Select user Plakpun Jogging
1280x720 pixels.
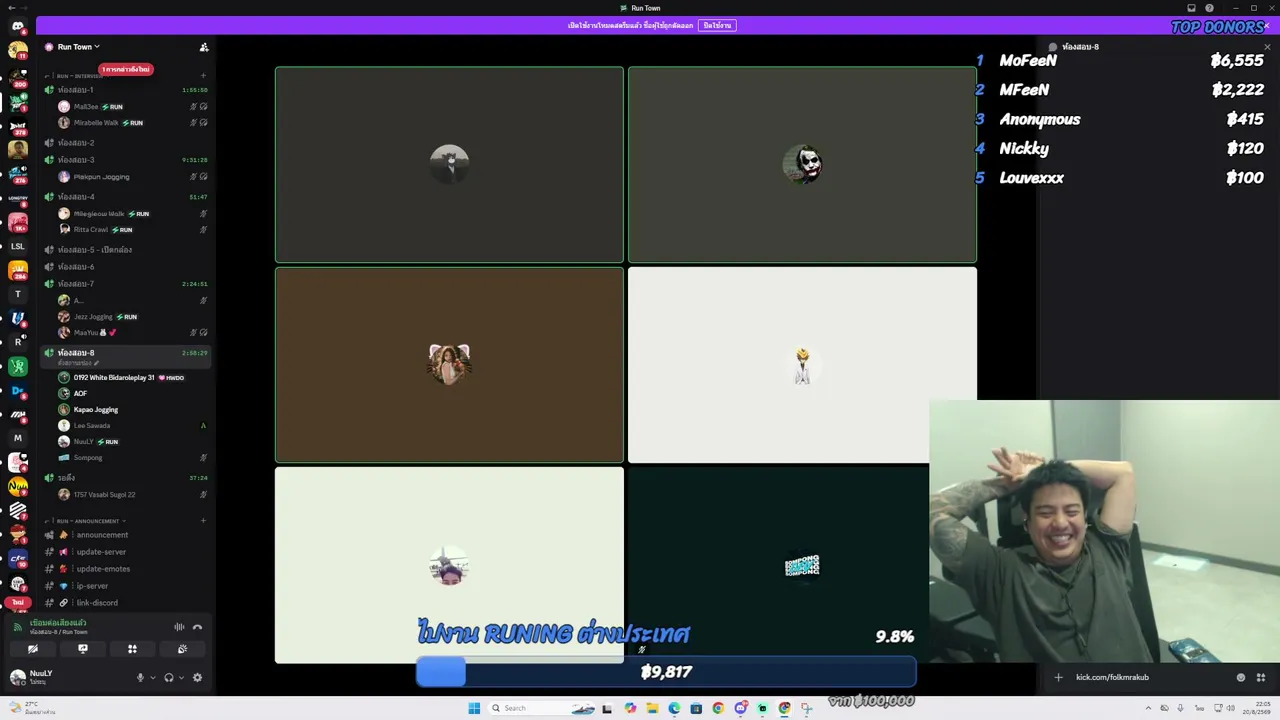coord(133,177)
